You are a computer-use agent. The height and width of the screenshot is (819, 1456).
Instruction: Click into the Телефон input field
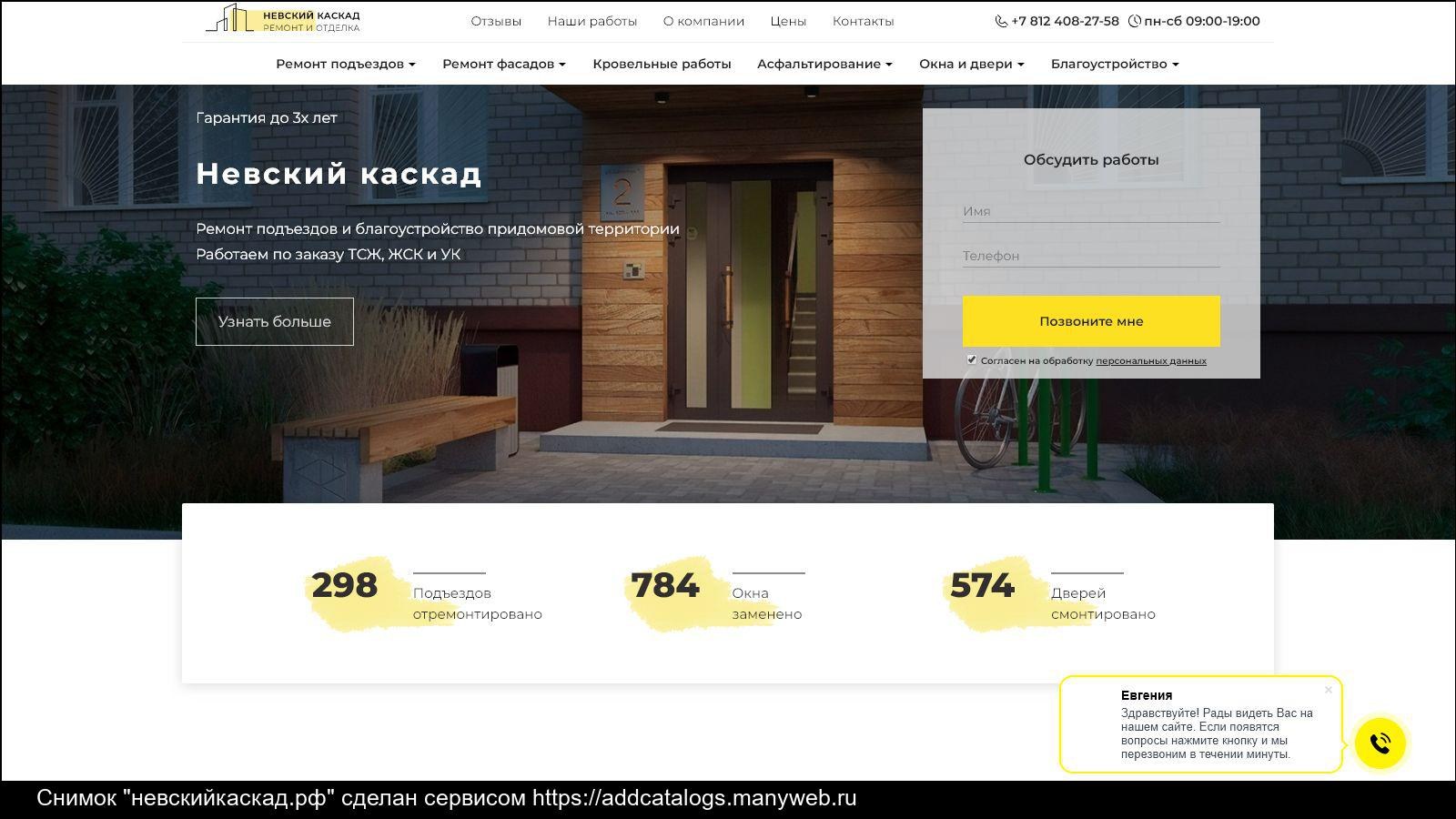tap(1090, 256)
